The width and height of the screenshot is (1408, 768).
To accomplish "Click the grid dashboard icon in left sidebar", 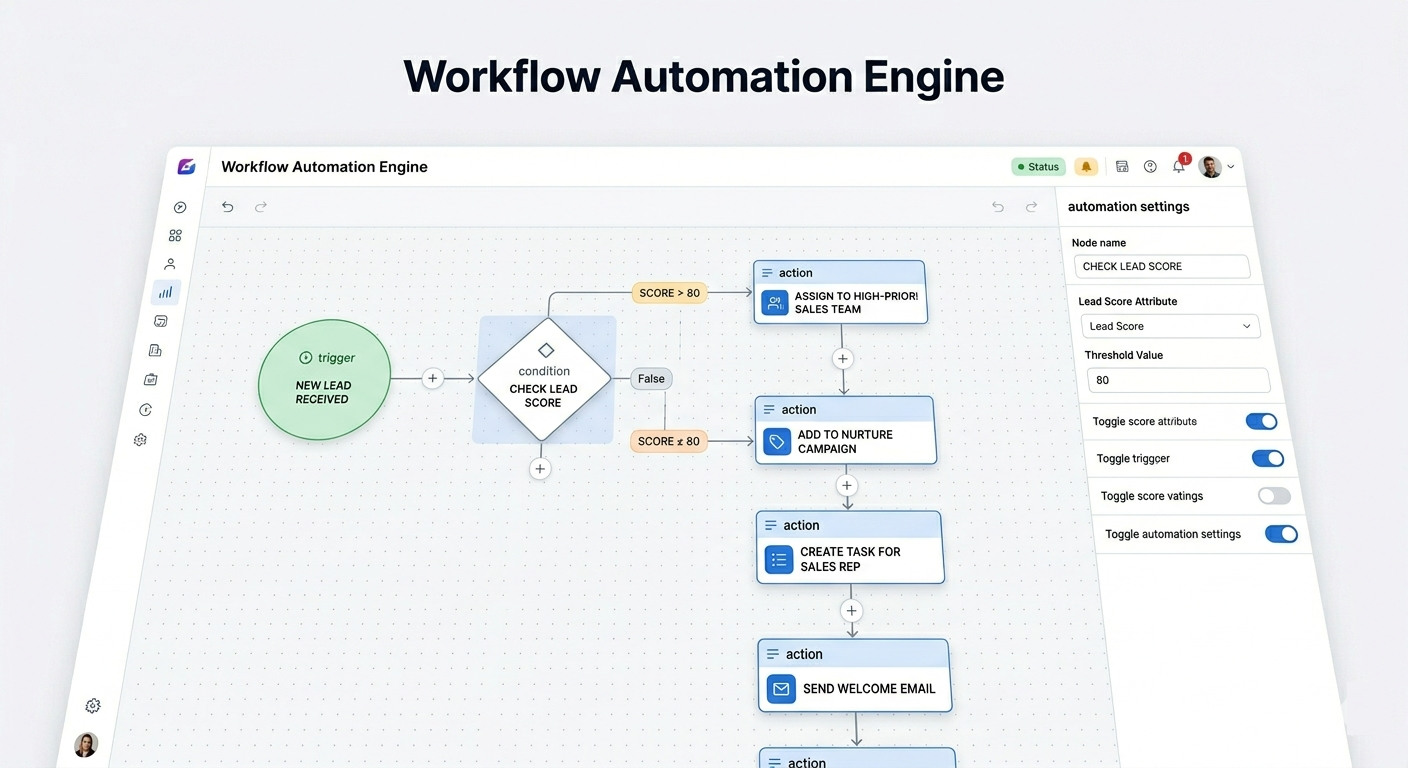I will (175, 235).
